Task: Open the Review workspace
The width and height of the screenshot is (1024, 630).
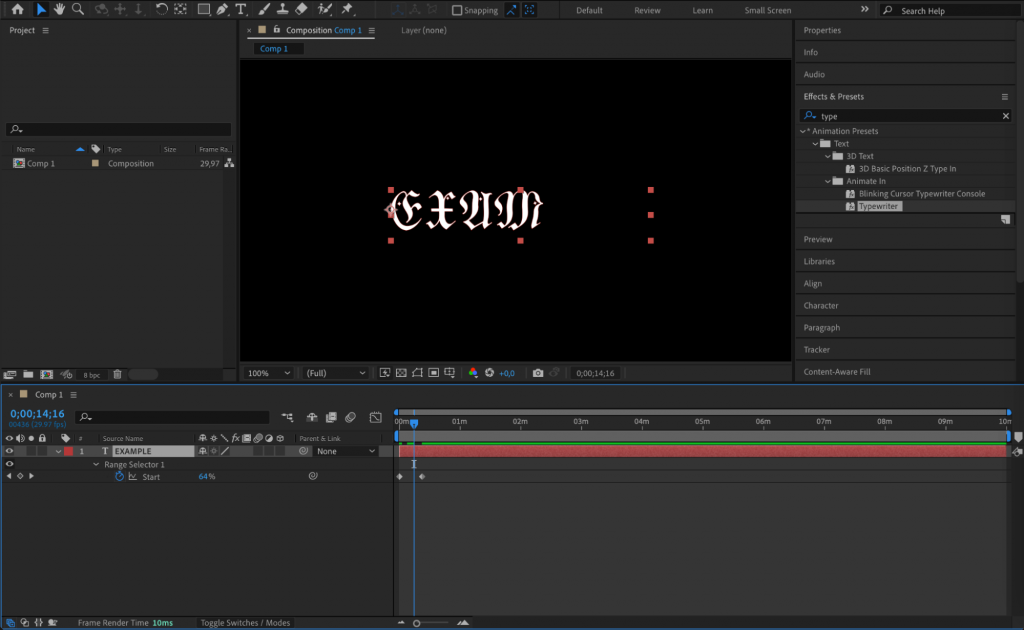Action: 647,10
